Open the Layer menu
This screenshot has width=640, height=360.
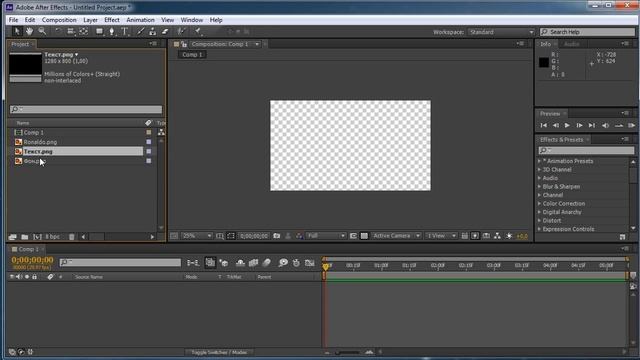[90, 20]
